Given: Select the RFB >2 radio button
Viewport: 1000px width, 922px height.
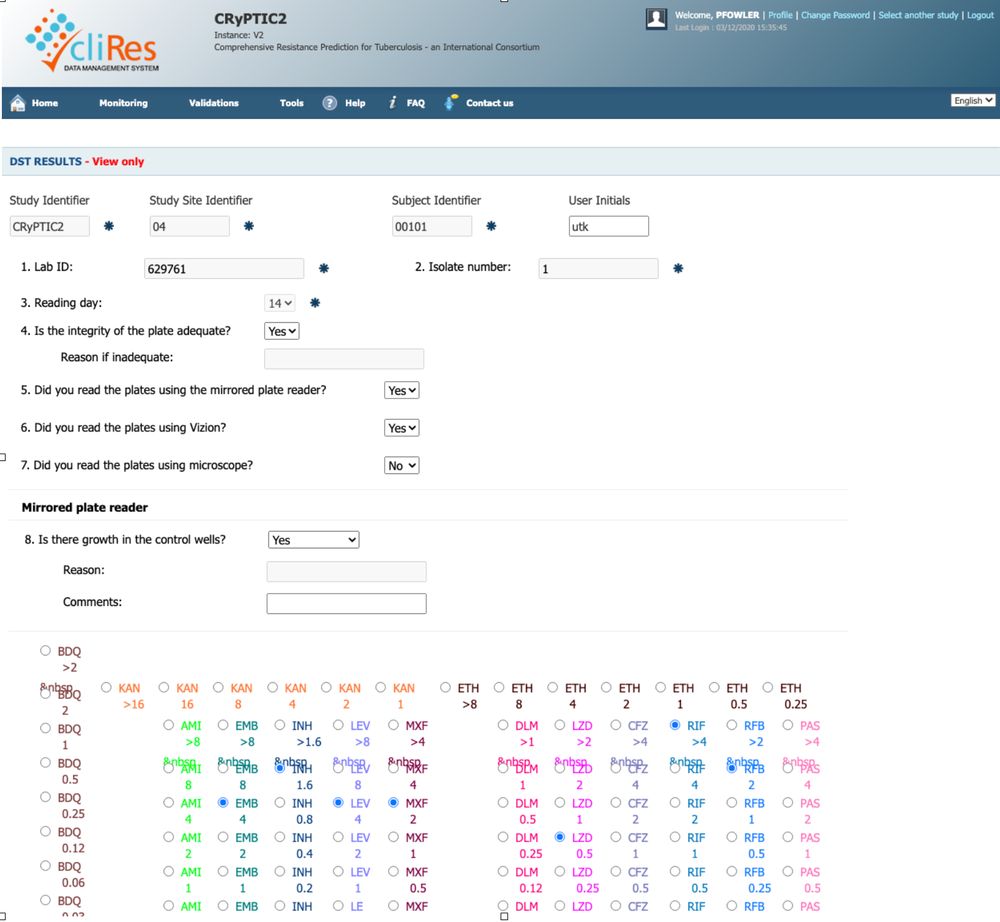Looking at the screenshot, I should [x=732, y=725].
